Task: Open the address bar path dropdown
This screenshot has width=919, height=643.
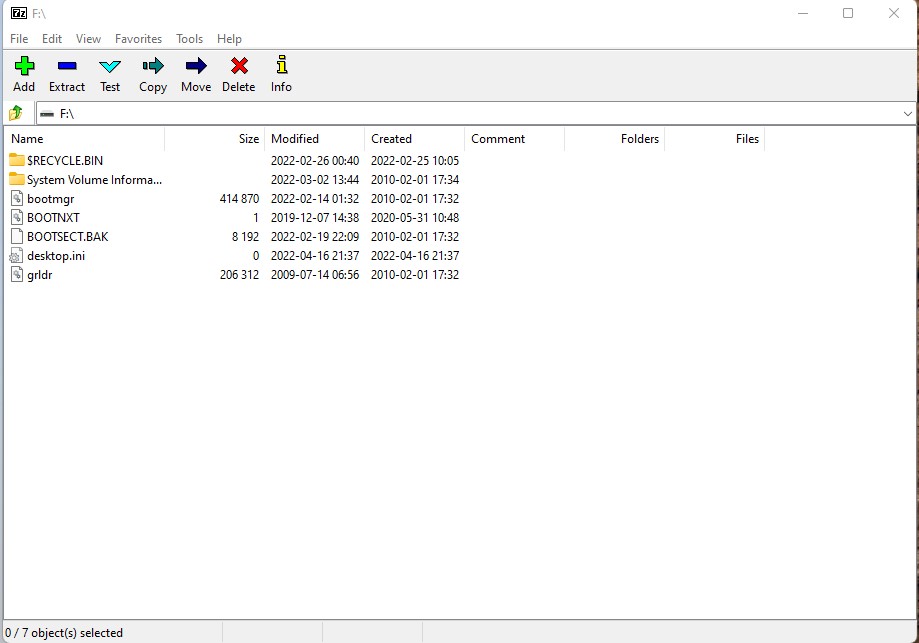Action: (907, 113)
